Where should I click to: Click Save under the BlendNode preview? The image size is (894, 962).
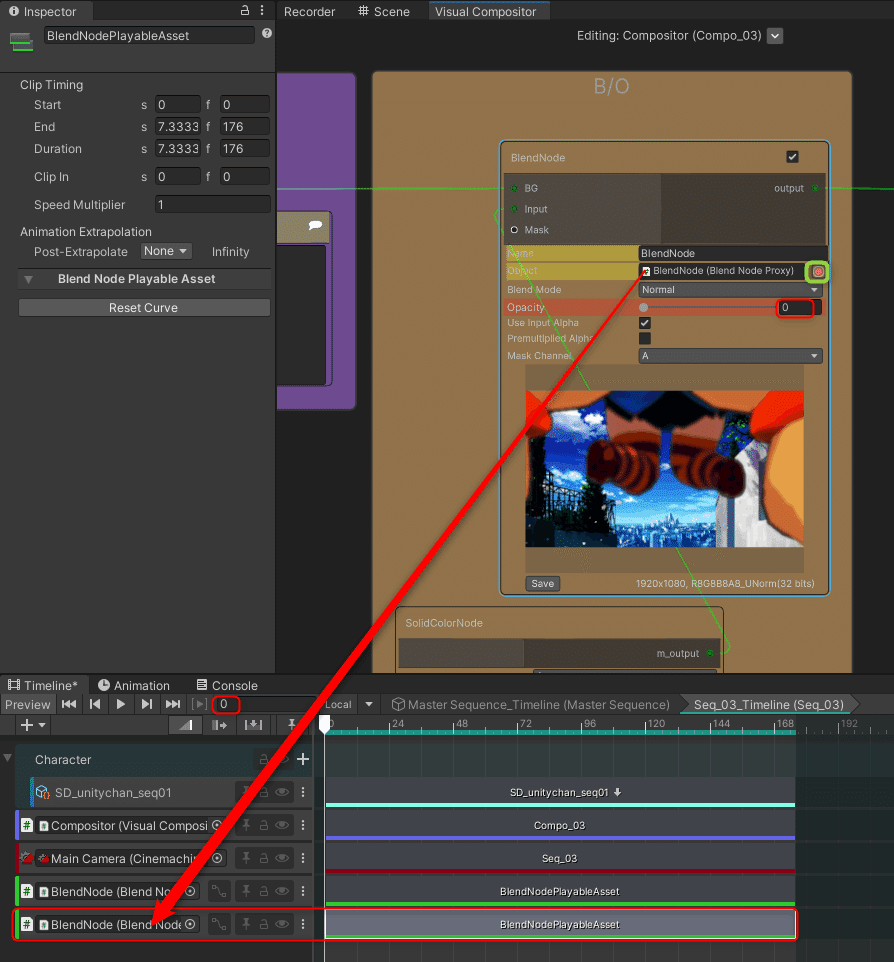pyautogui.click(x=542, y=583)
